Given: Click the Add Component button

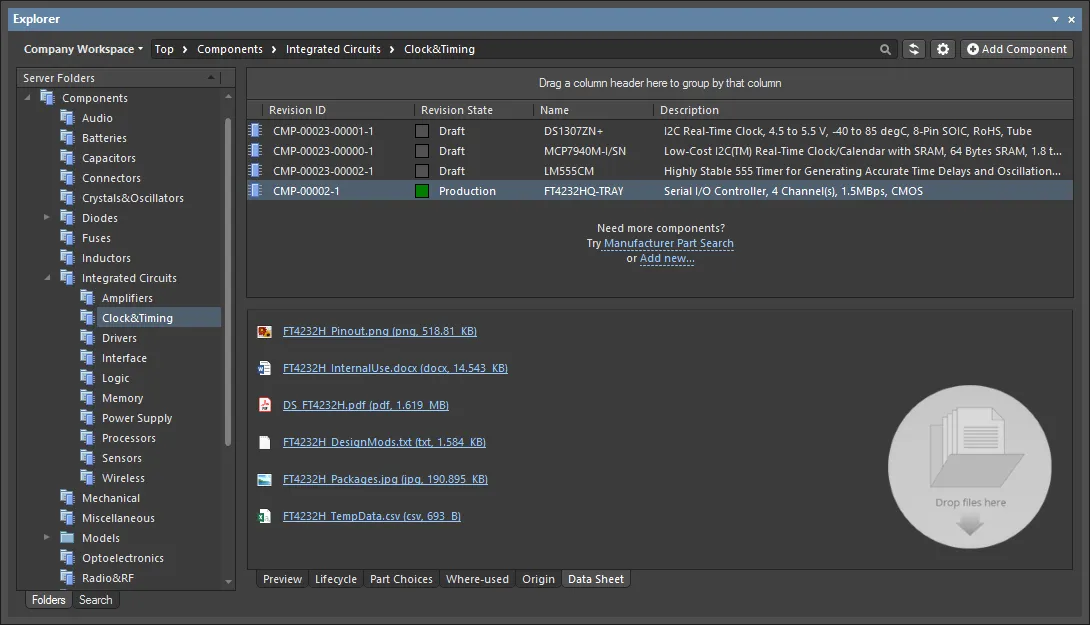Looking at the screenshot, I should [1016, 49].
